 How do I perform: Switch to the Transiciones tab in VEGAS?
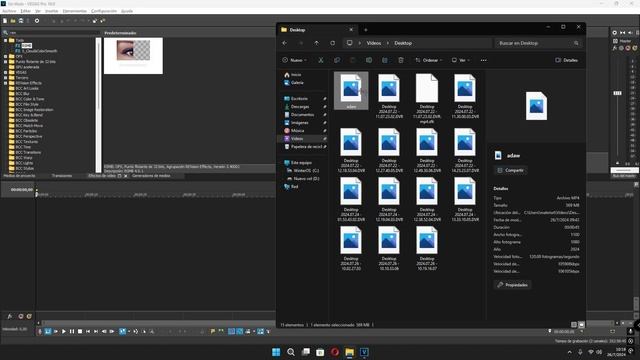tap(62, 176)
